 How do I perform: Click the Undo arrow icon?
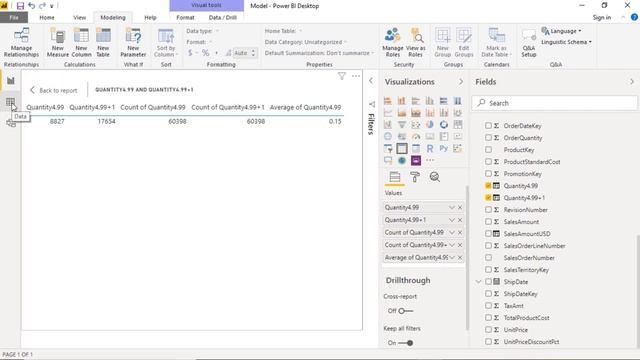tap(31, 6)
